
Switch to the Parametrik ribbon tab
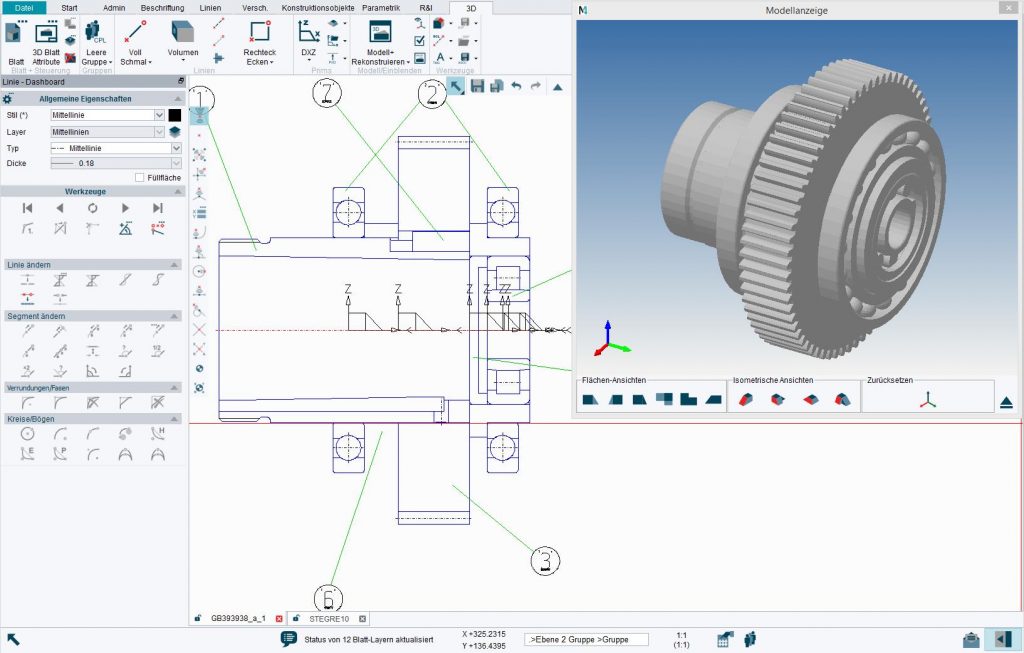380,7
